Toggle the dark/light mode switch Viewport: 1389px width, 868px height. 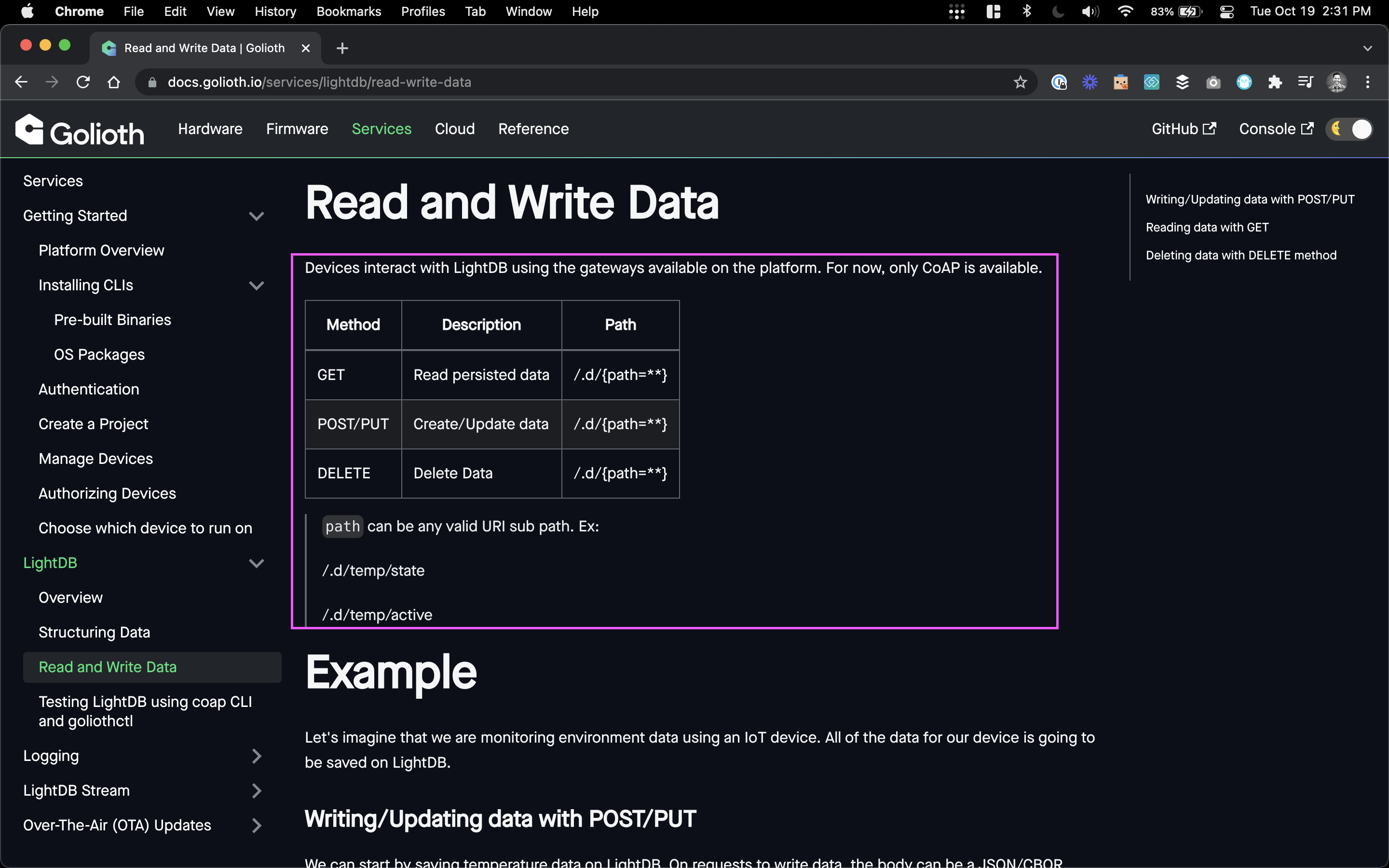coord(1350,129)
